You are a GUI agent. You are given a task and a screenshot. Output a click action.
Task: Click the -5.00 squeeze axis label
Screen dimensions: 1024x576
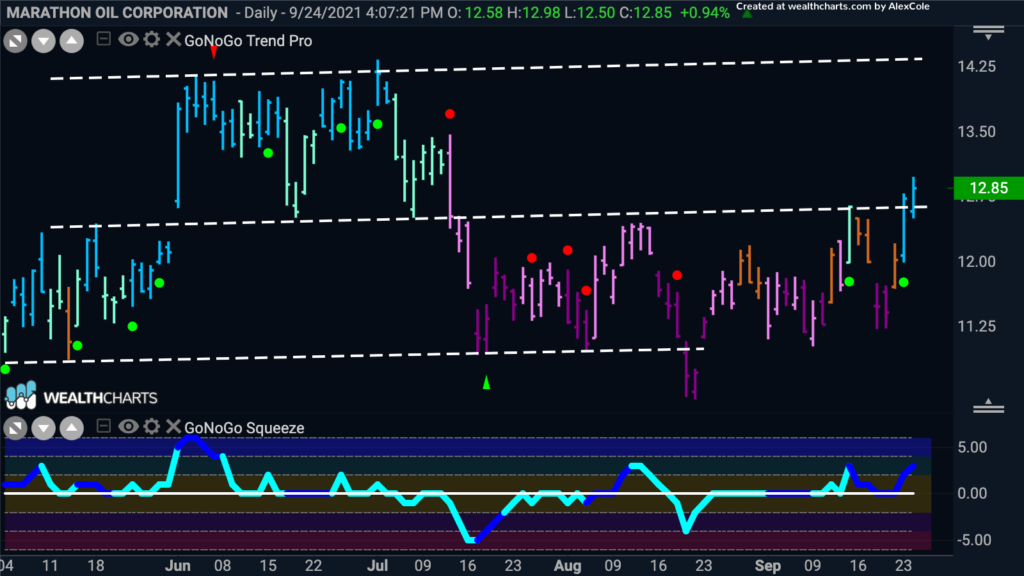coord(972,540)
